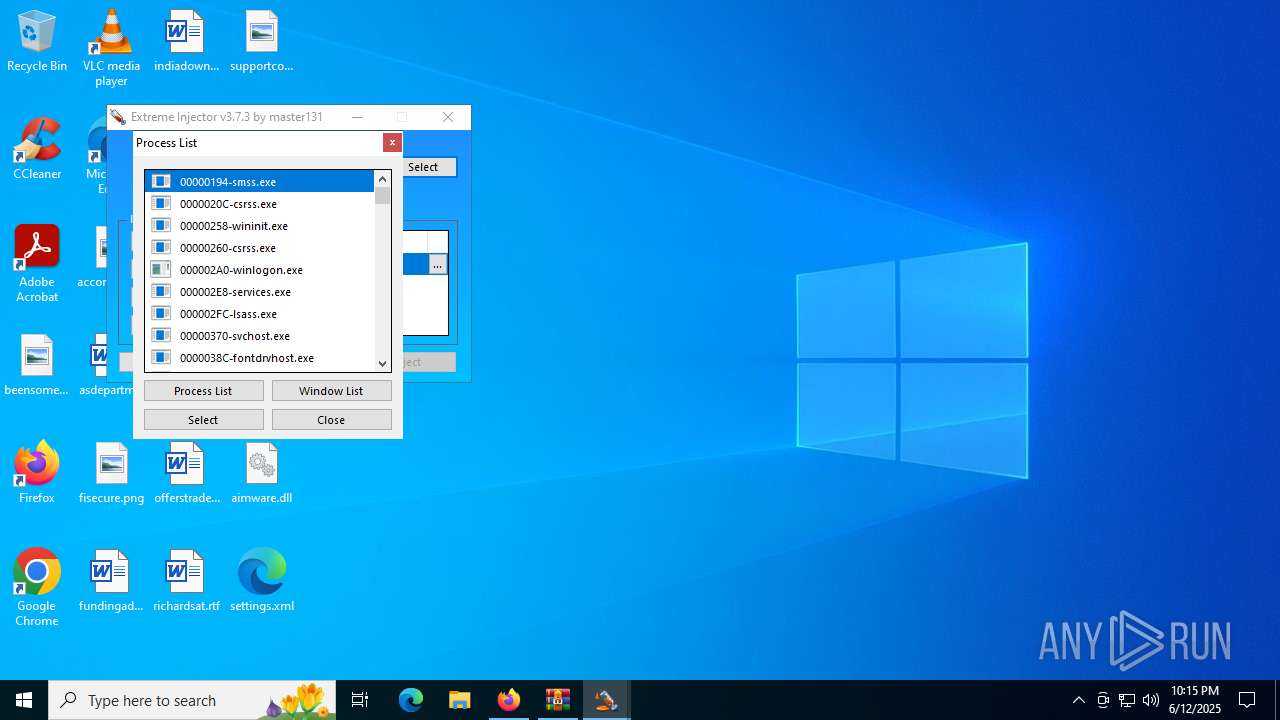Click Extreme Injector taskbar icon
Screen dimensions: 1280x720
click(x=606, y=700)
